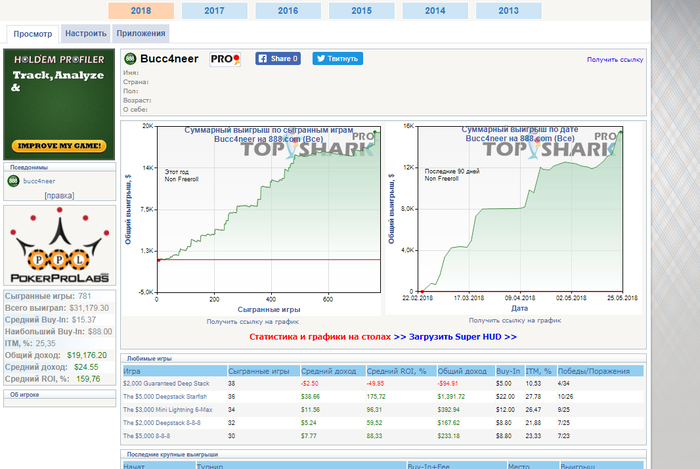Select the 2013 year tab
The image size is (700, 469).
(x=508, y=11)
